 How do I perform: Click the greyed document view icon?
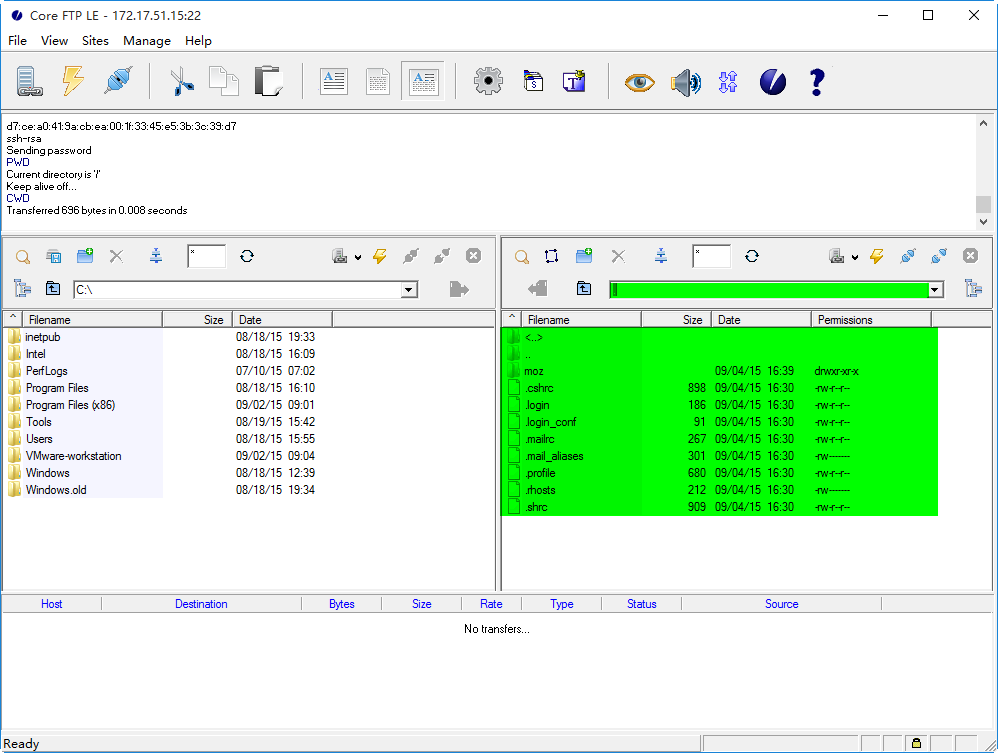point(378,81)
